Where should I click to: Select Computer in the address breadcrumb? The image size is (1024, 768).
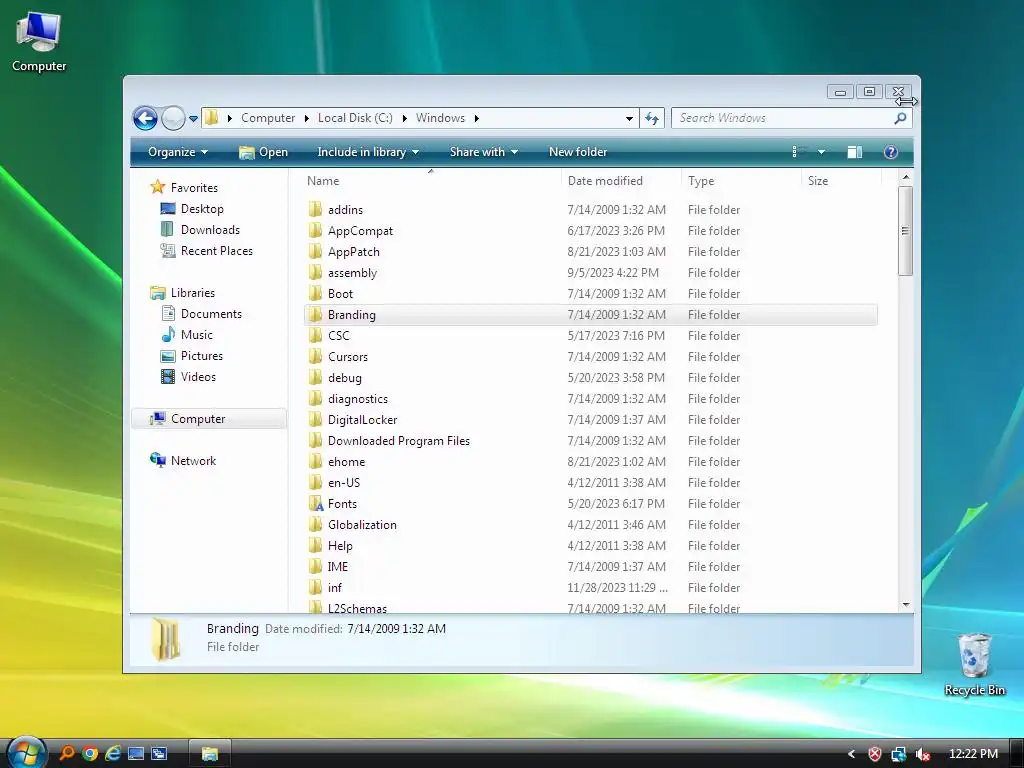(268, 118)
